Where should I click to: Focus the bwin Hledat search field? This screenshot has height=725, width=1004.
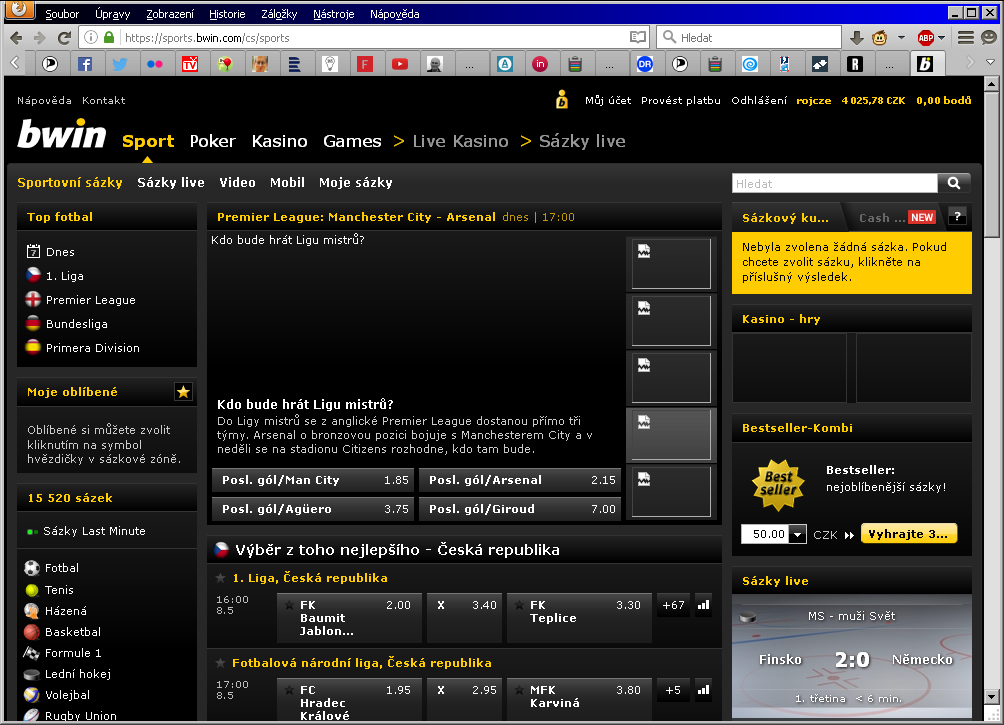835,184
